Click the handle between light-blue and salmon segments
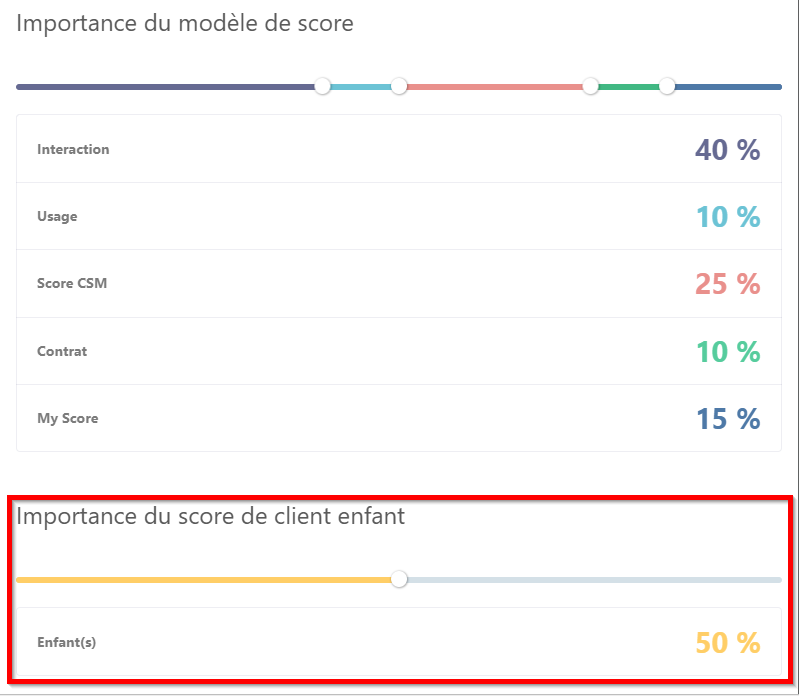799x696 pixels. (399, 87)
